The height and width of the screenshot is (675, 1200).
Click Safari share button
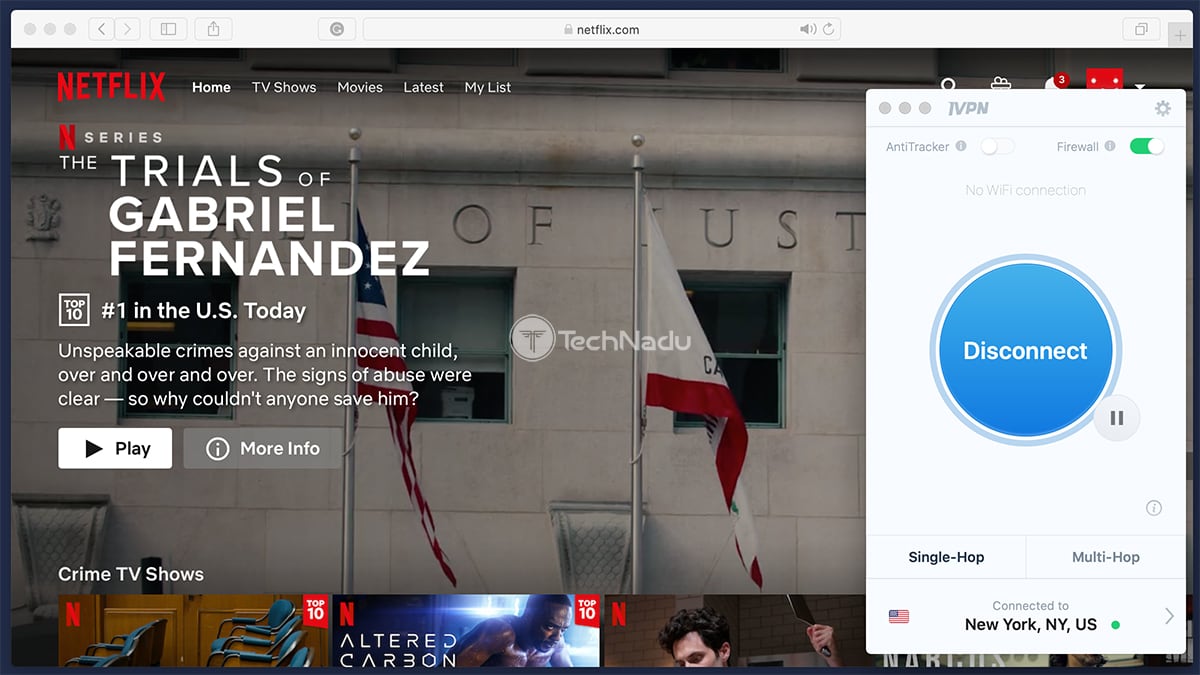(213, 29)
